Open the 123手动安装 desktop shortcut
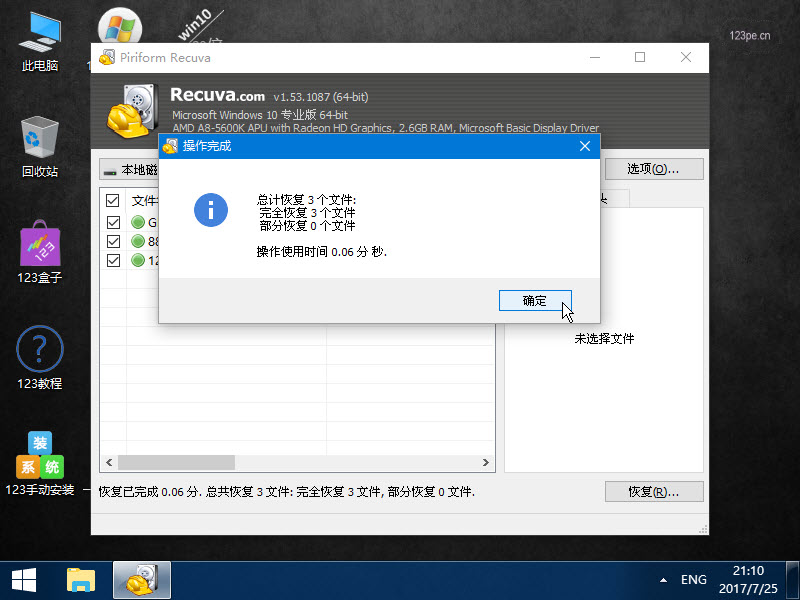The image size is (800, 600). click(40, 460)
